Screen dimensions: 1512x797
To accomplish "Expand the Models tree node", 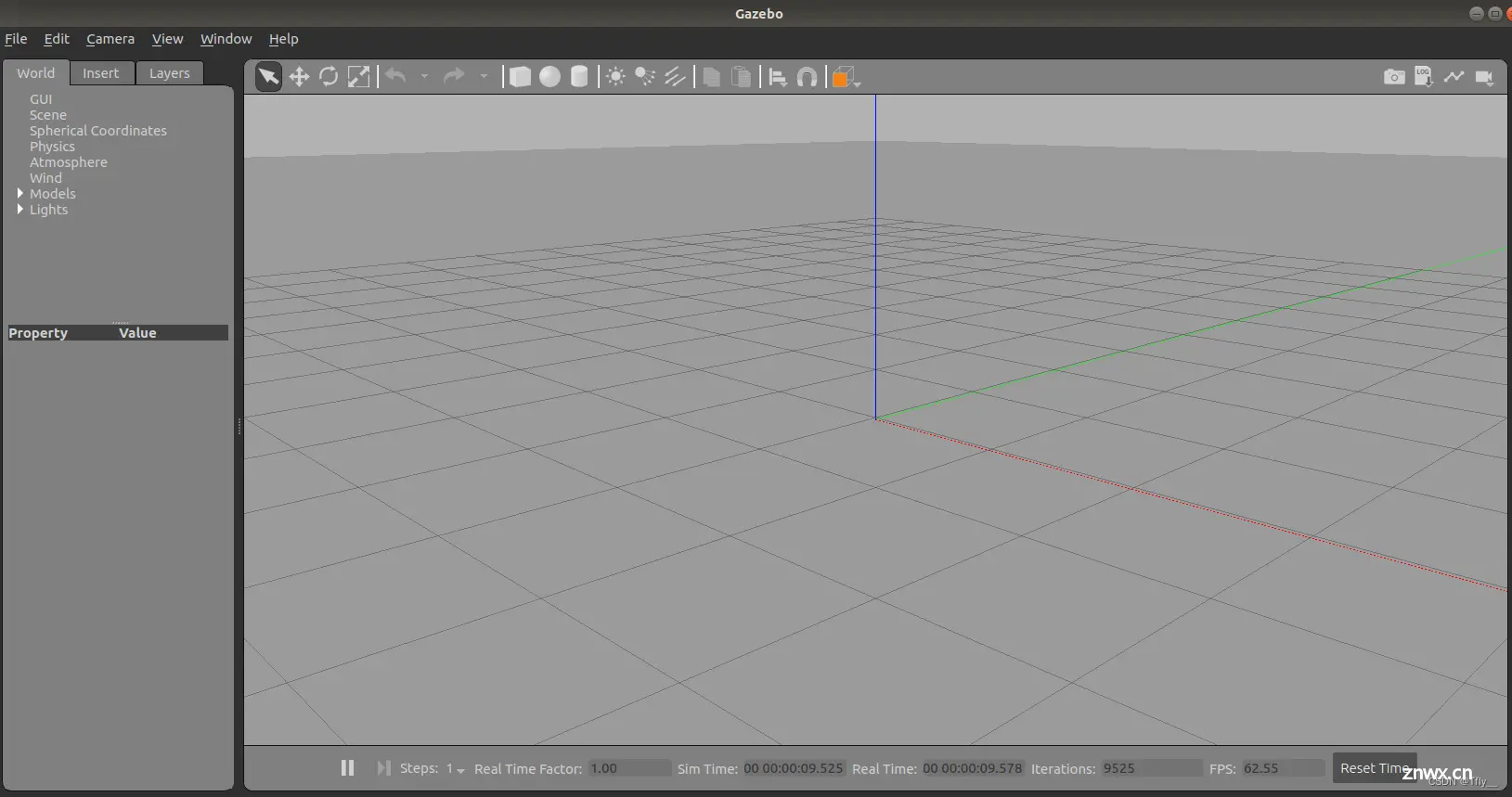I will [x=19, y=193].
